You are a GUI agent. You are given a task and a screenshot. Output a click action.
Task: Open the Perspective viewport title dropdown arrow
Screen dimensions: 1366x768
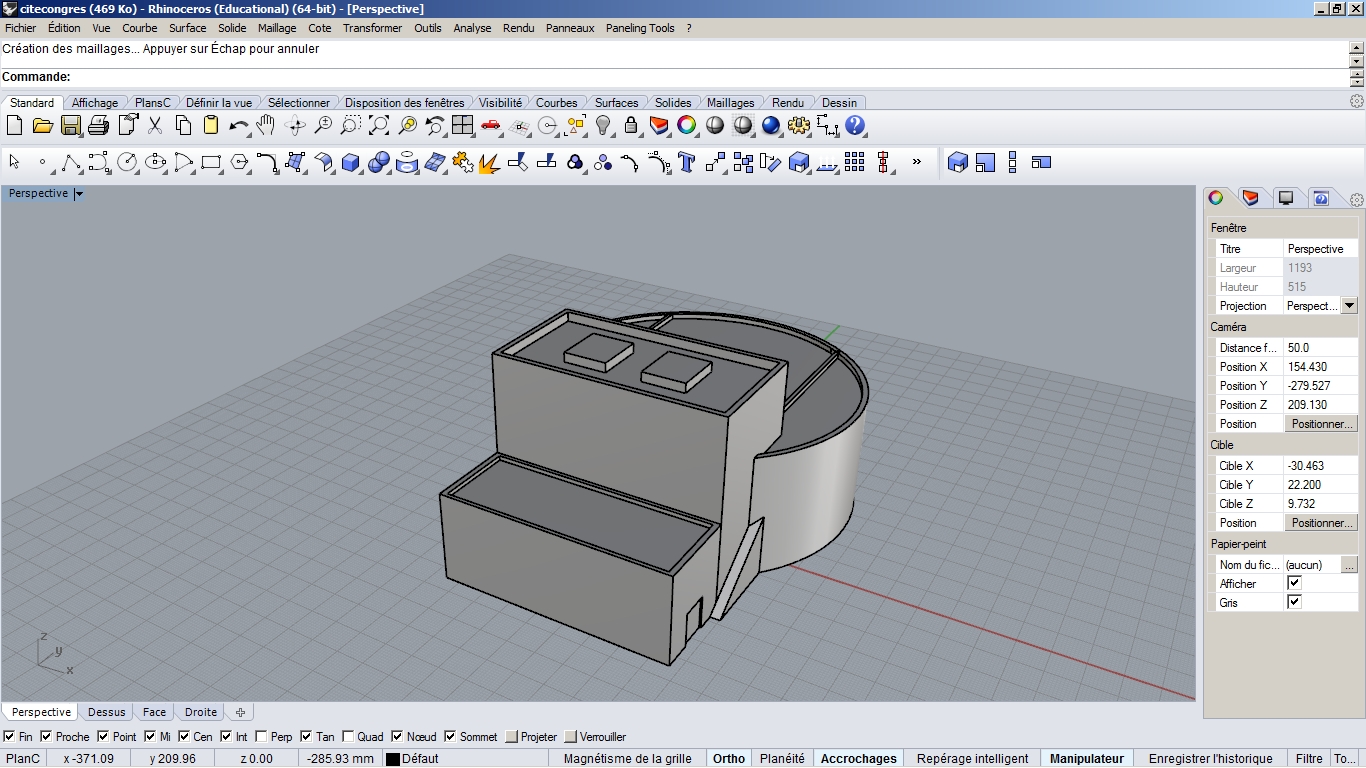click(x=79, y=194)
